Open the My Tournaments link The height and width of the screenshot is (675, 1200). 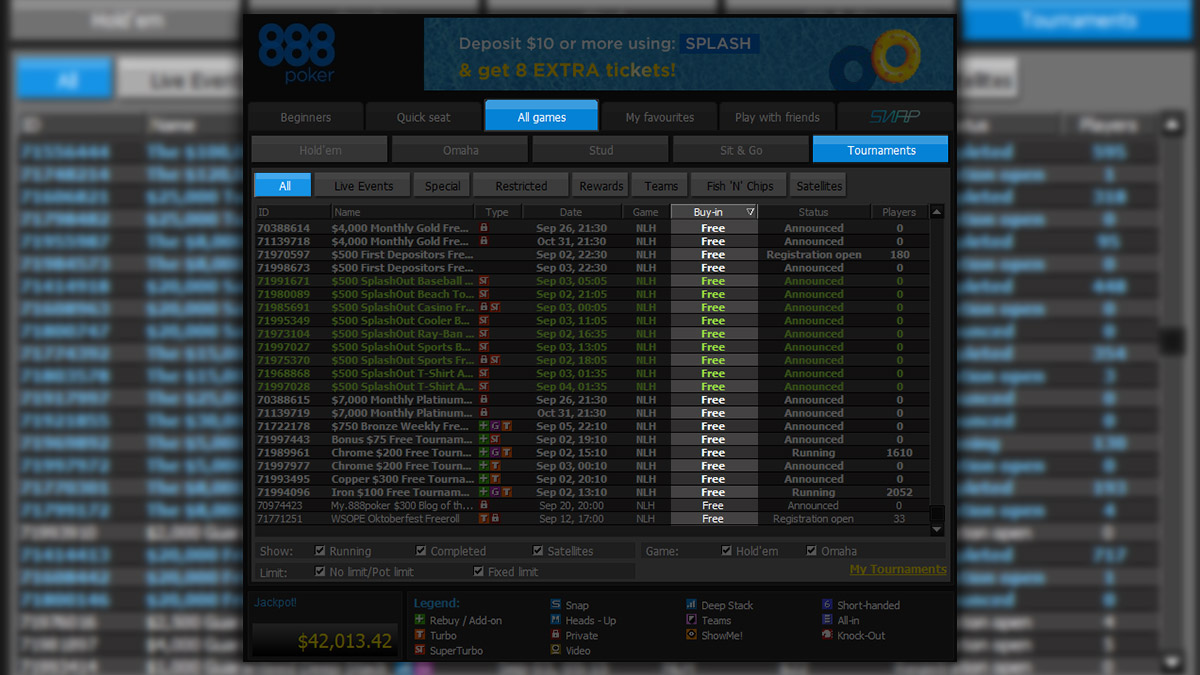click(897, 569)
